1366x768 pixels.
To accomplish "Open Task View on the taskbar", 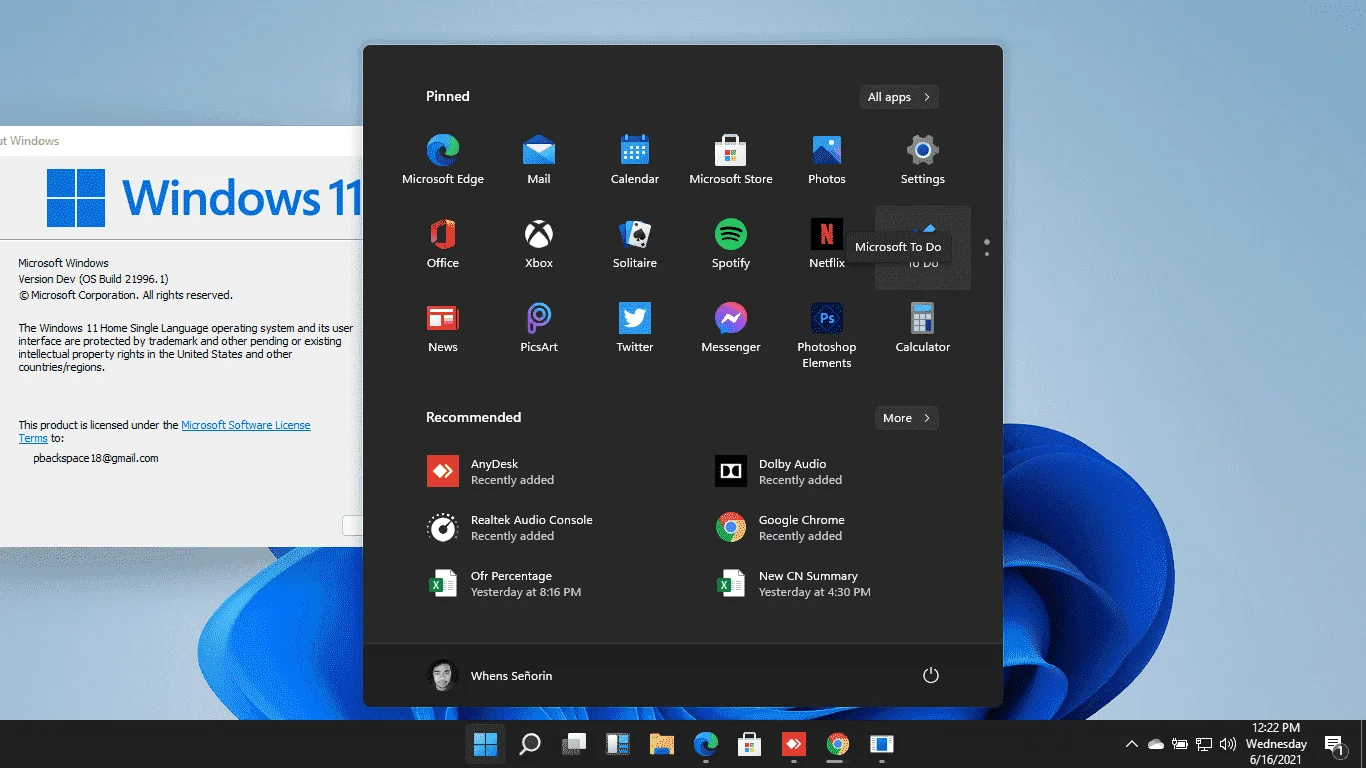I will coord(574,744).
